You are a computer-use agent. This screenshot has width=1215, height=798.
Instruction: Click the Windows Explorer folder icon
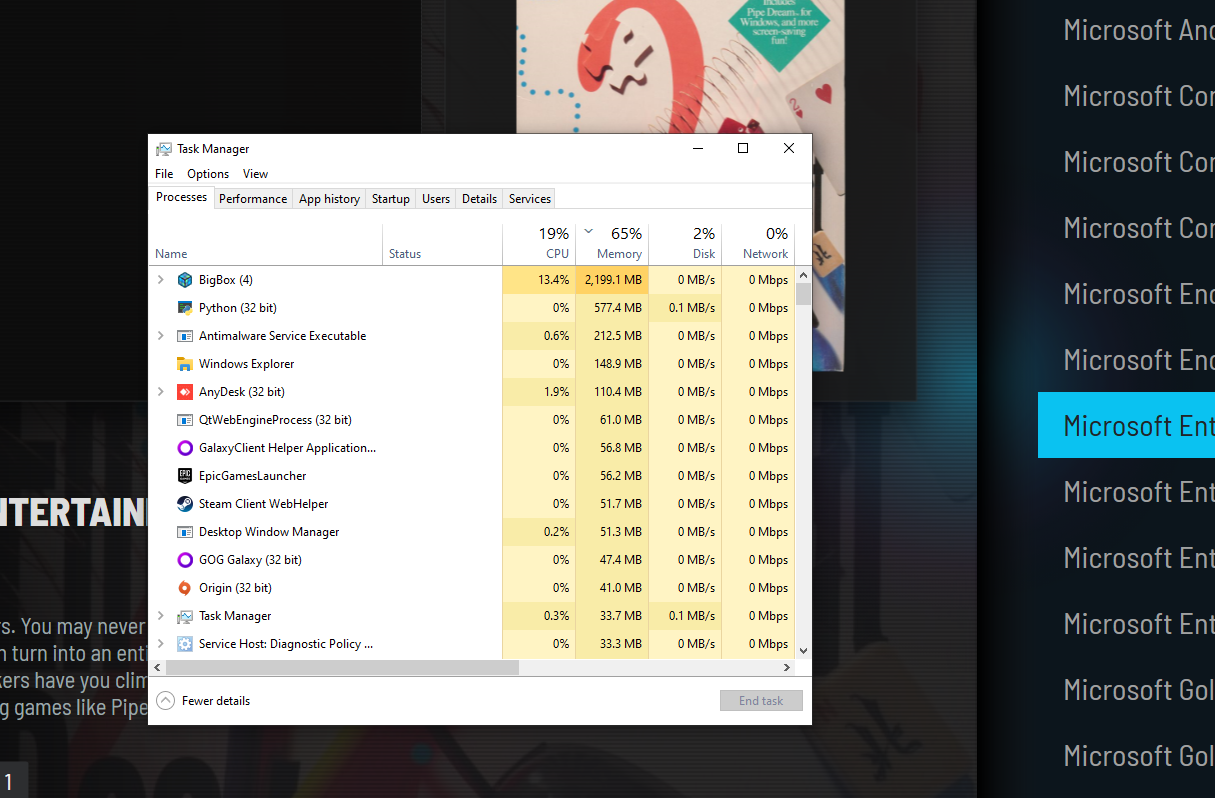click(x=184, y=364)
